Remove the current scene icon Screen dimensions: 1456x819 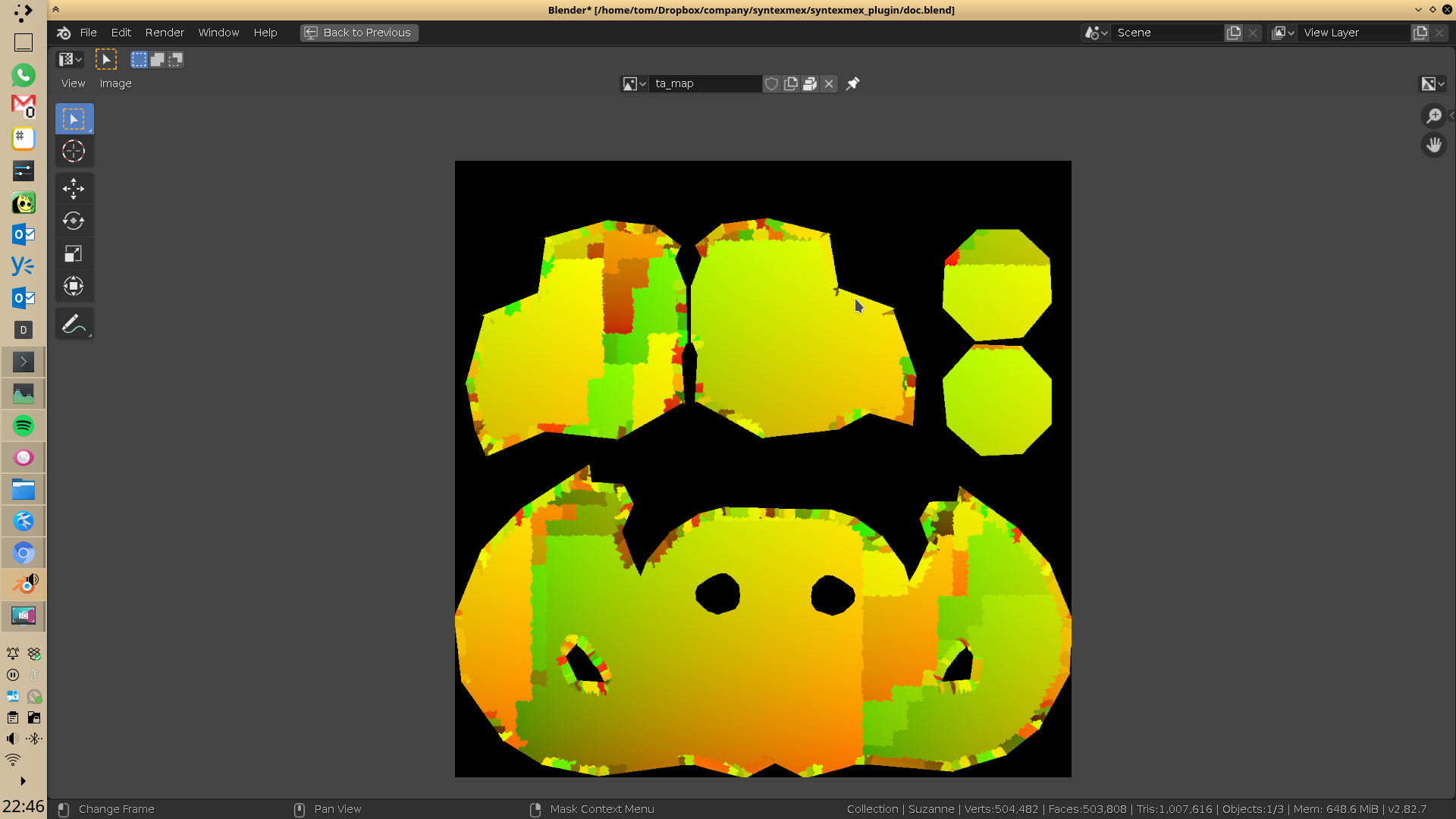click(1253, 33)
